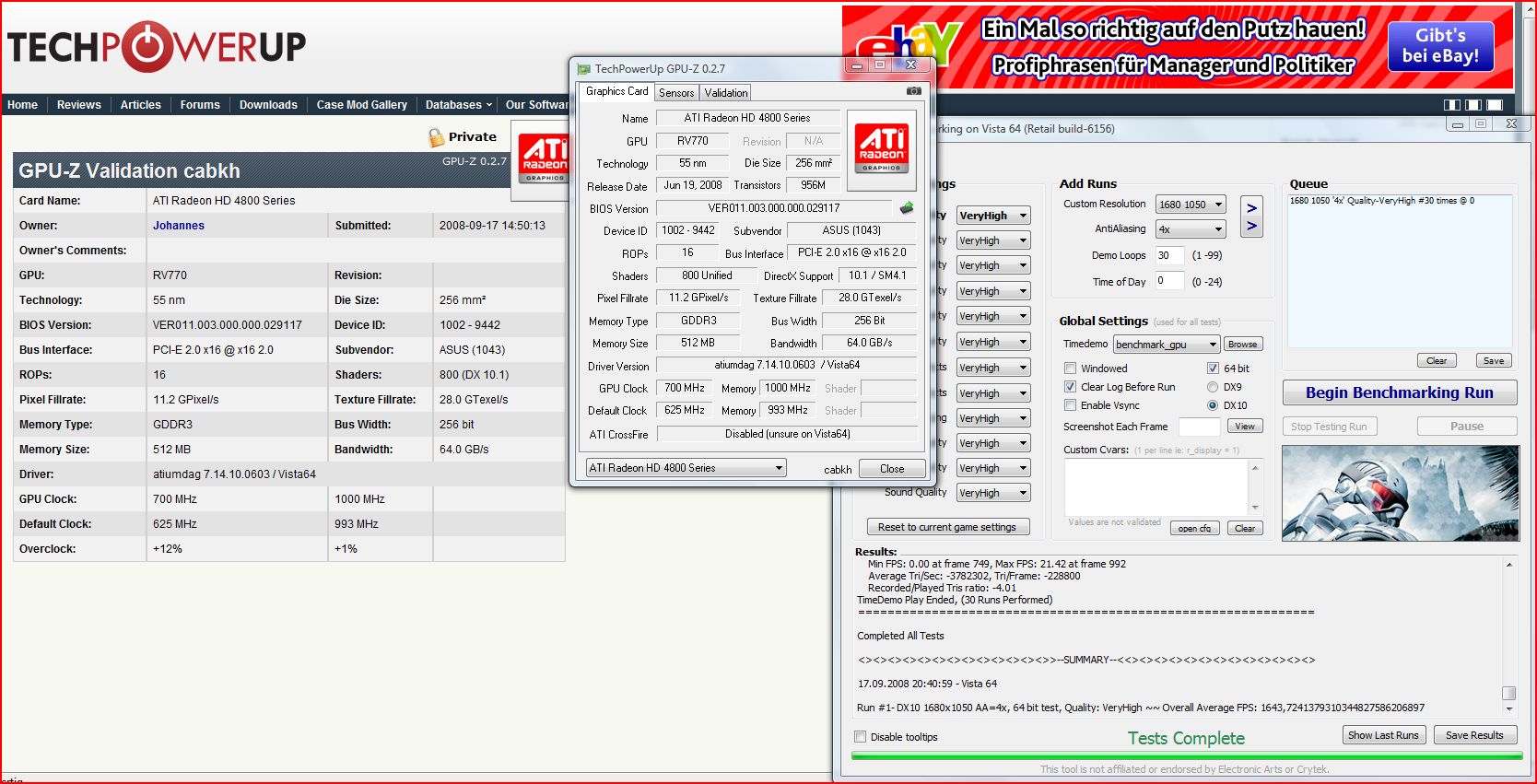1537x784 pixels.
Task: Click Reset to current game settings
Action: [947, 527]
